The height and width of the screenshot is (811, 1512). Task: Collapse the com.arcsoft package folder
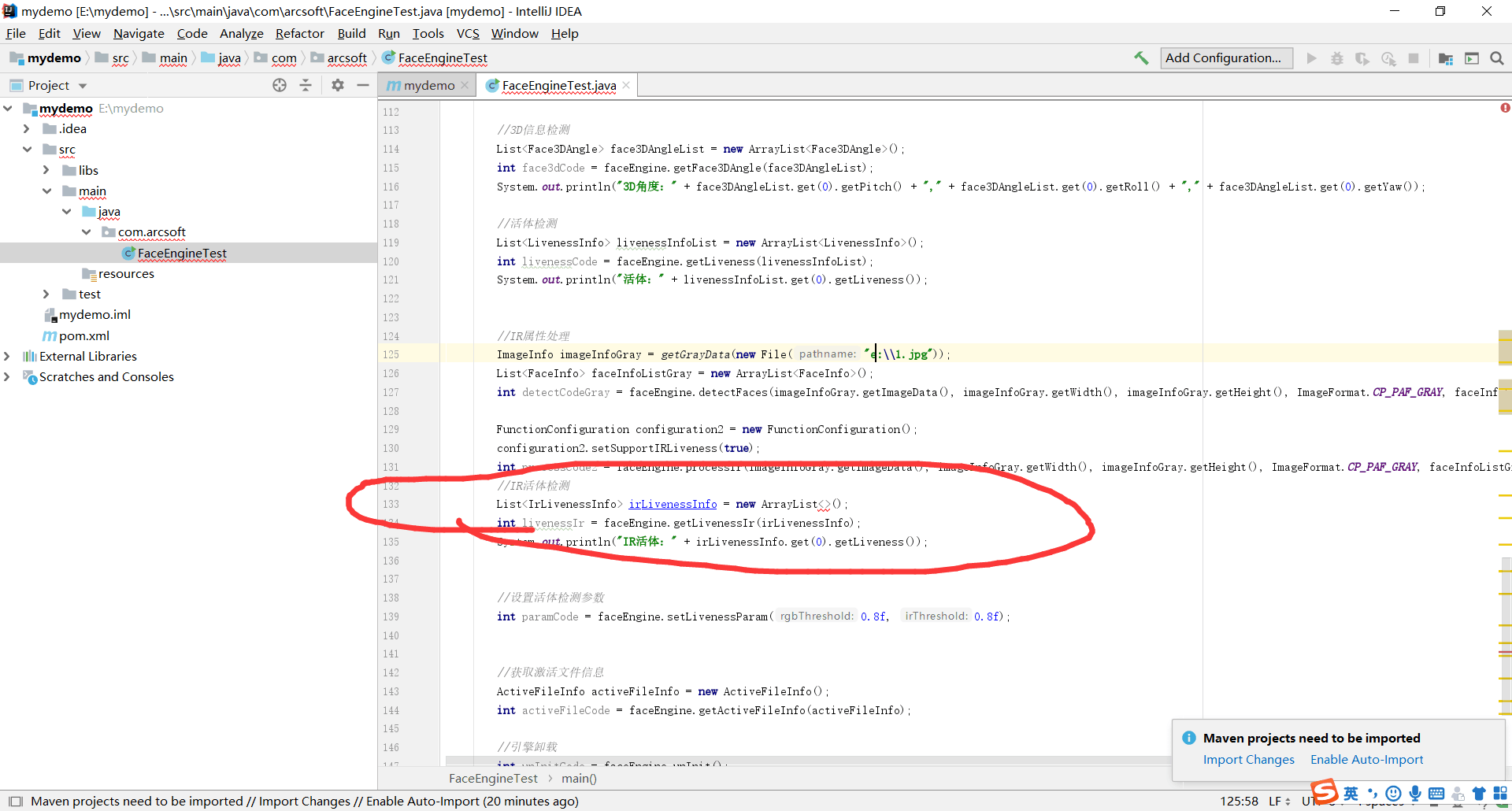point(87,231)
